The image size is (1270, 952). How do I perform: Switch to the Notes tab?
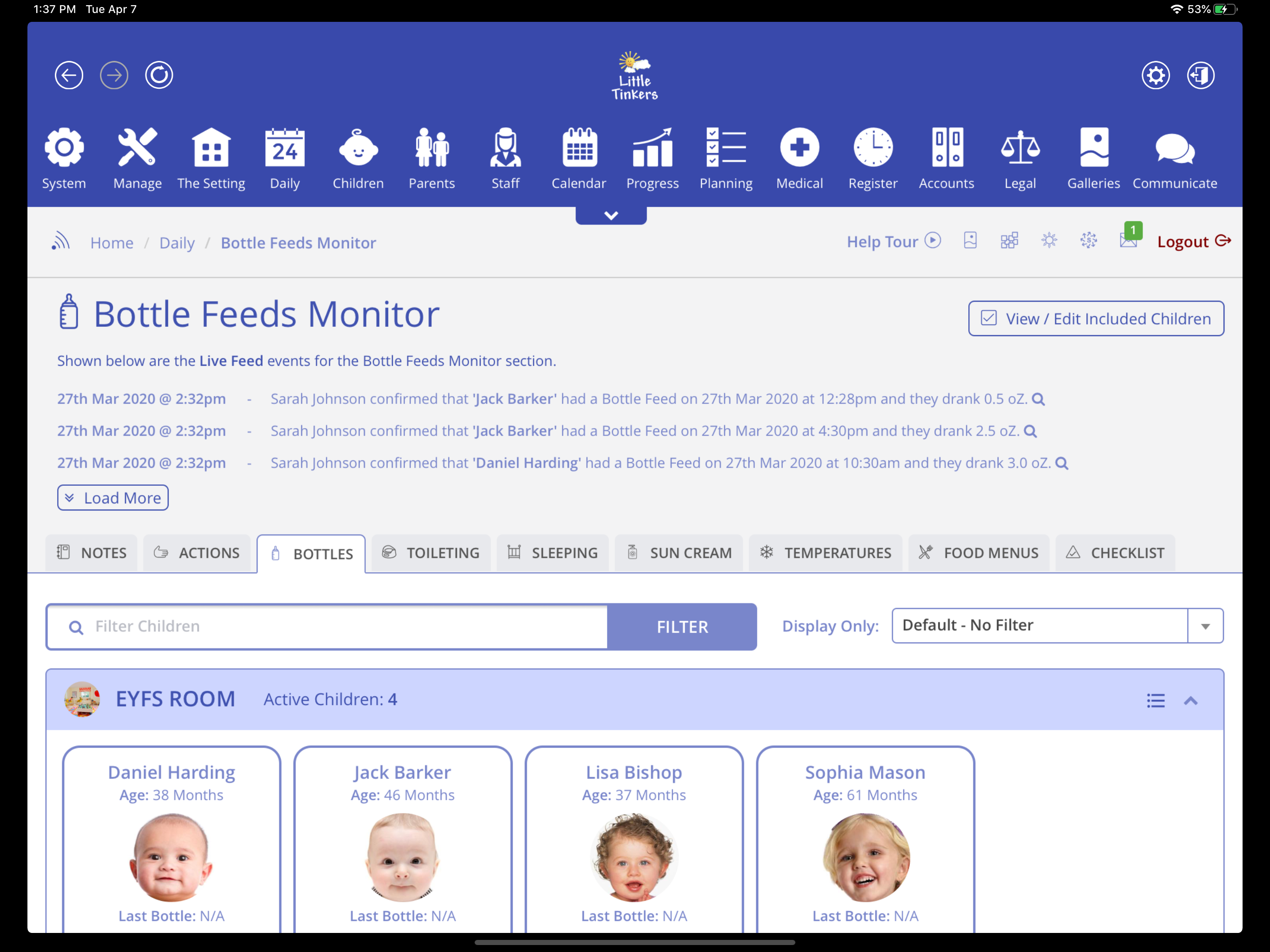[91, 553]
